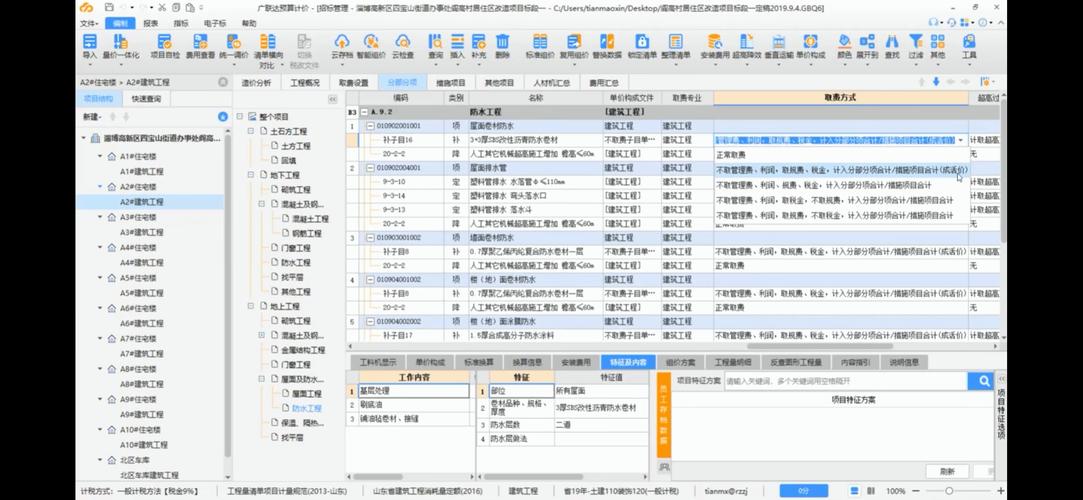Image resolution: width=1083 pixels, height=500 pixels.
Task: Open the 工程量明细 bottom tab
Action: (x=734, y=362)
